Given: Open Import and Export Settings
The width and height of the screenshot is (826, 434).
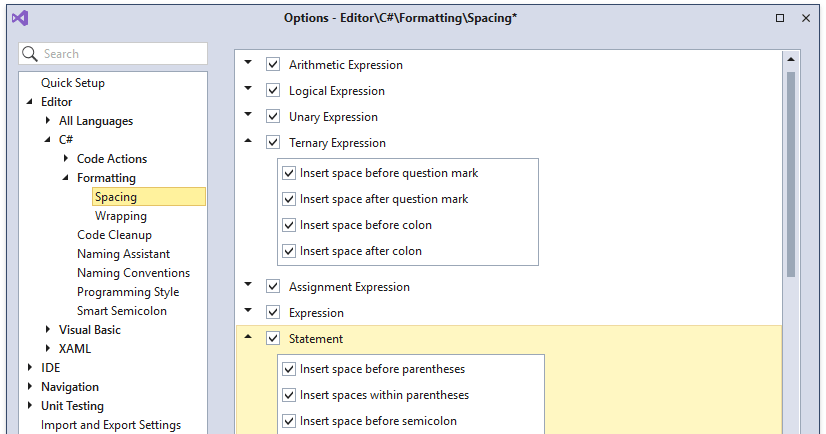Looking at the screenshot, I should (x=111, y=425).
